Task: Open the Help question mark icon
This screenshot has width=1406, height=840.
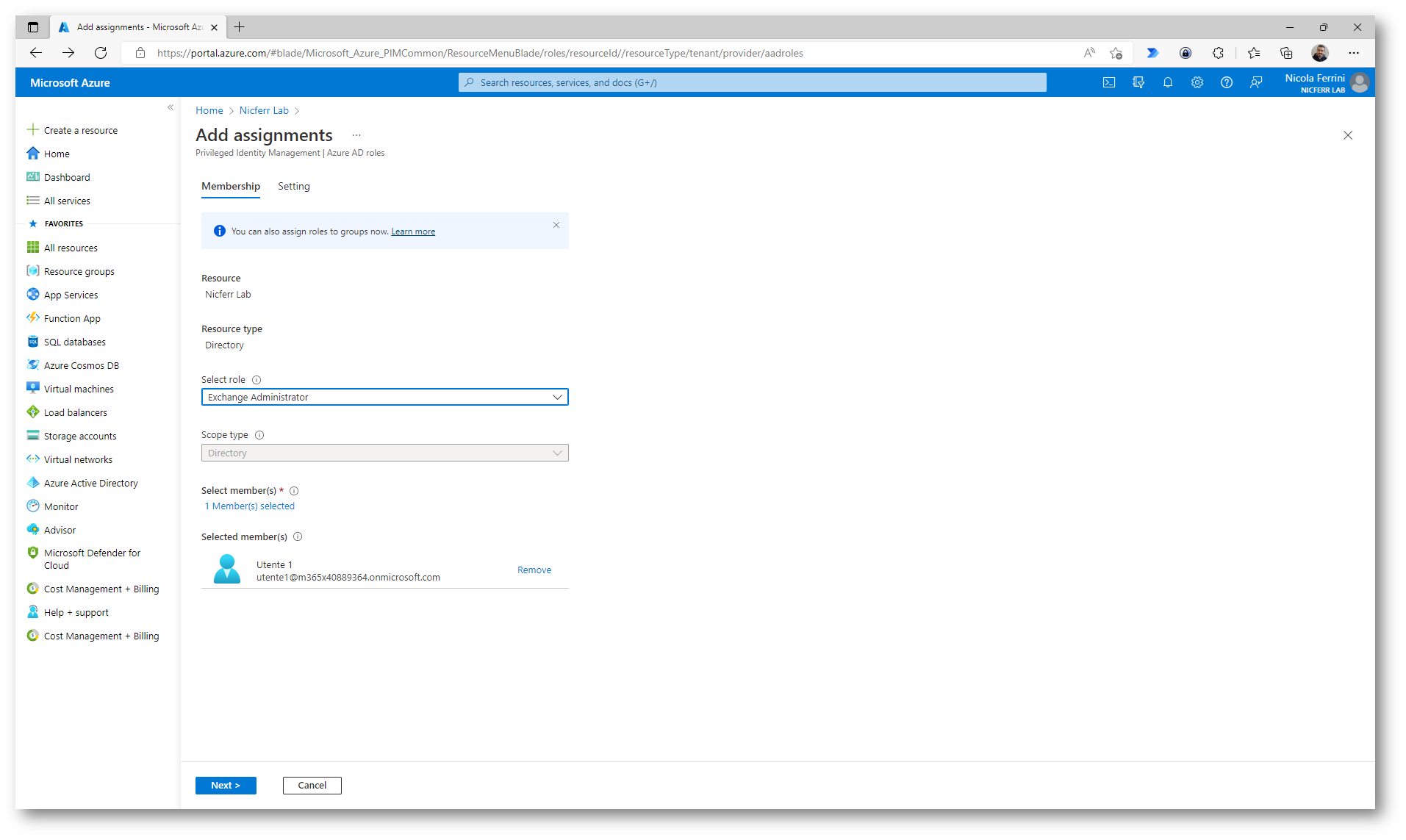Action: click(1227, 82)
